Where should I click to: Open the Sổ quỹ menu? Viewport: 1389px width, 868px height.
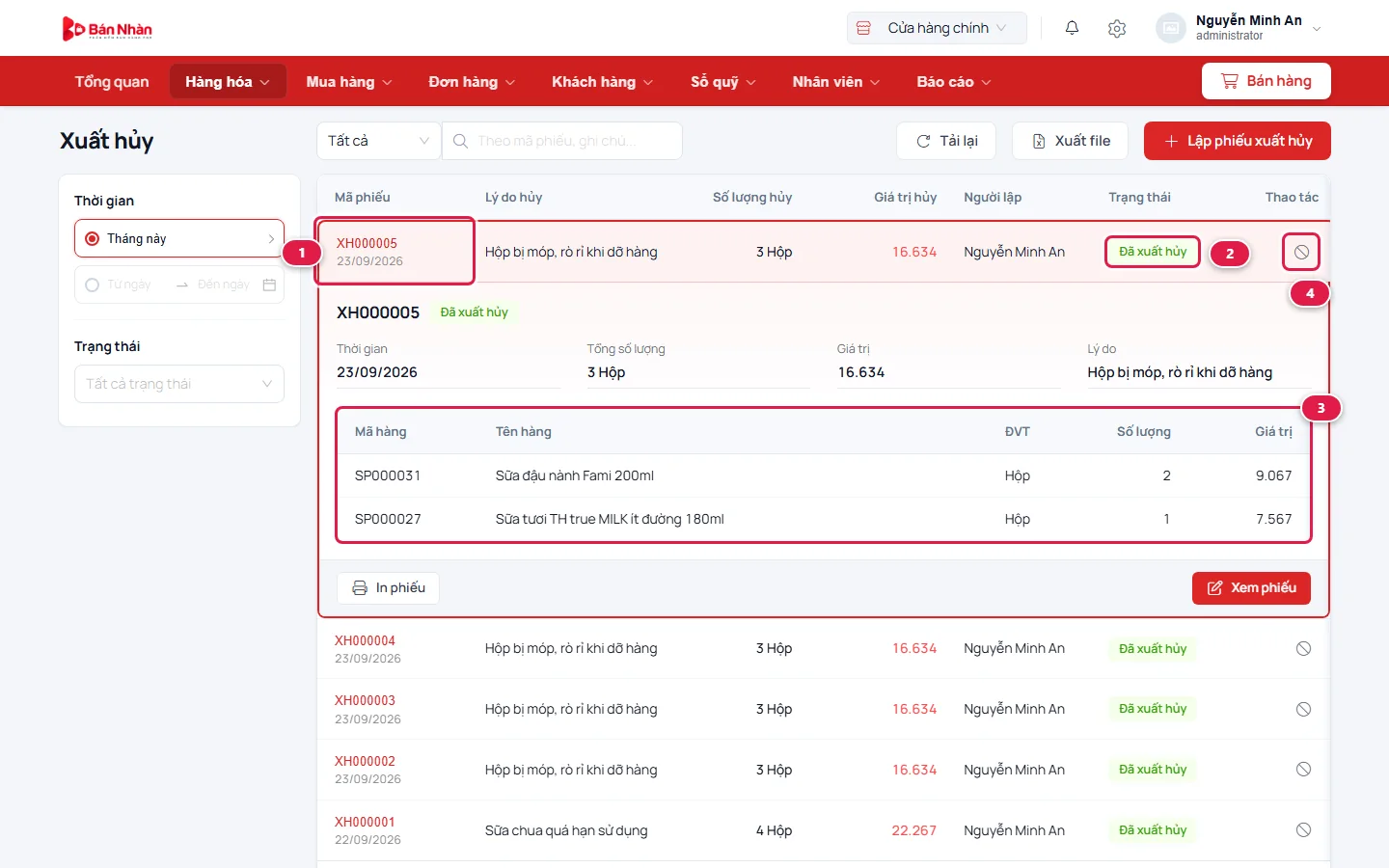click(x=723, y=82)
